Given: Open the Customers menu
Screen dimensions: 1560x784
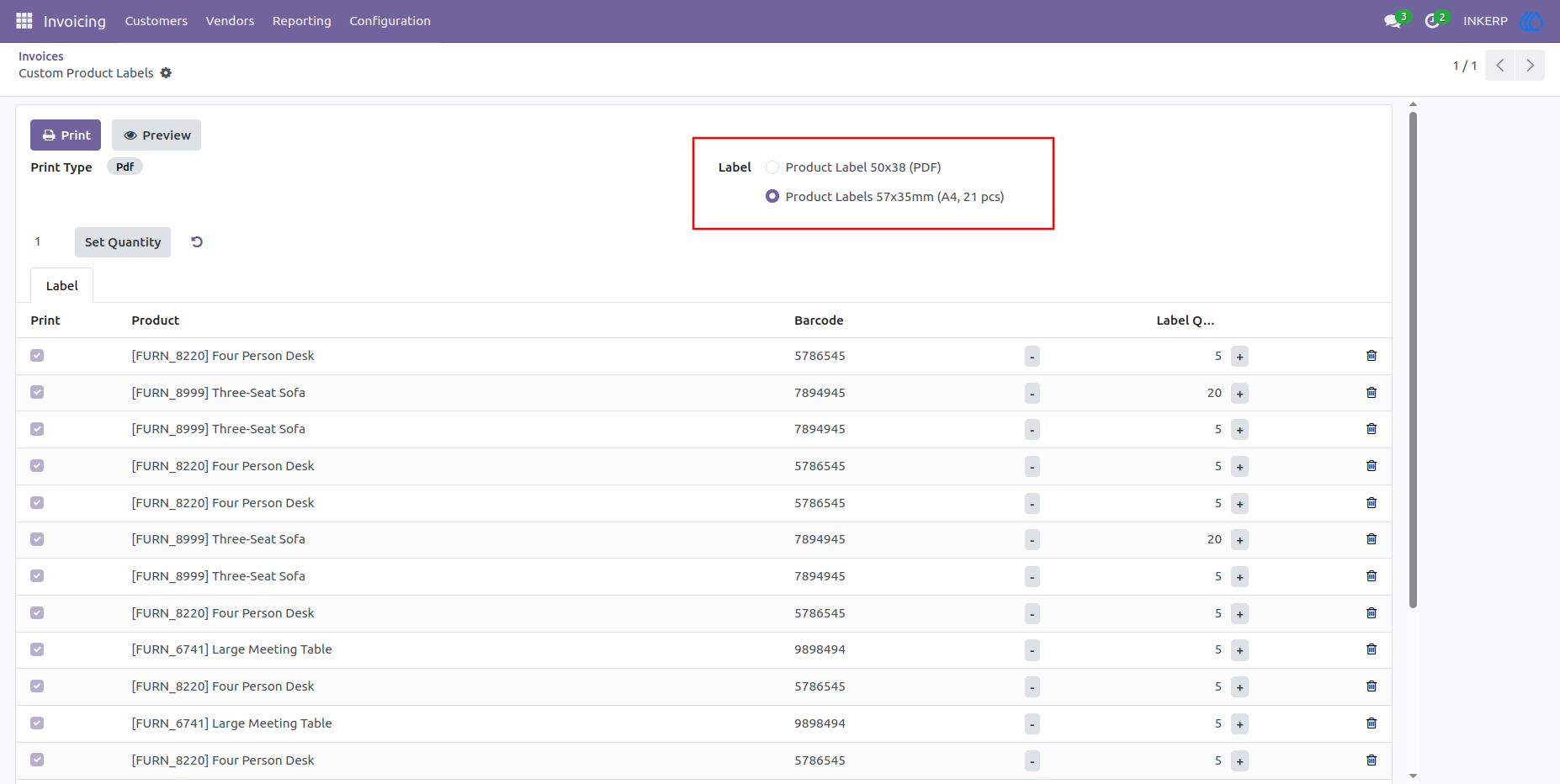Looking at the screenshot, I should 157,21.
